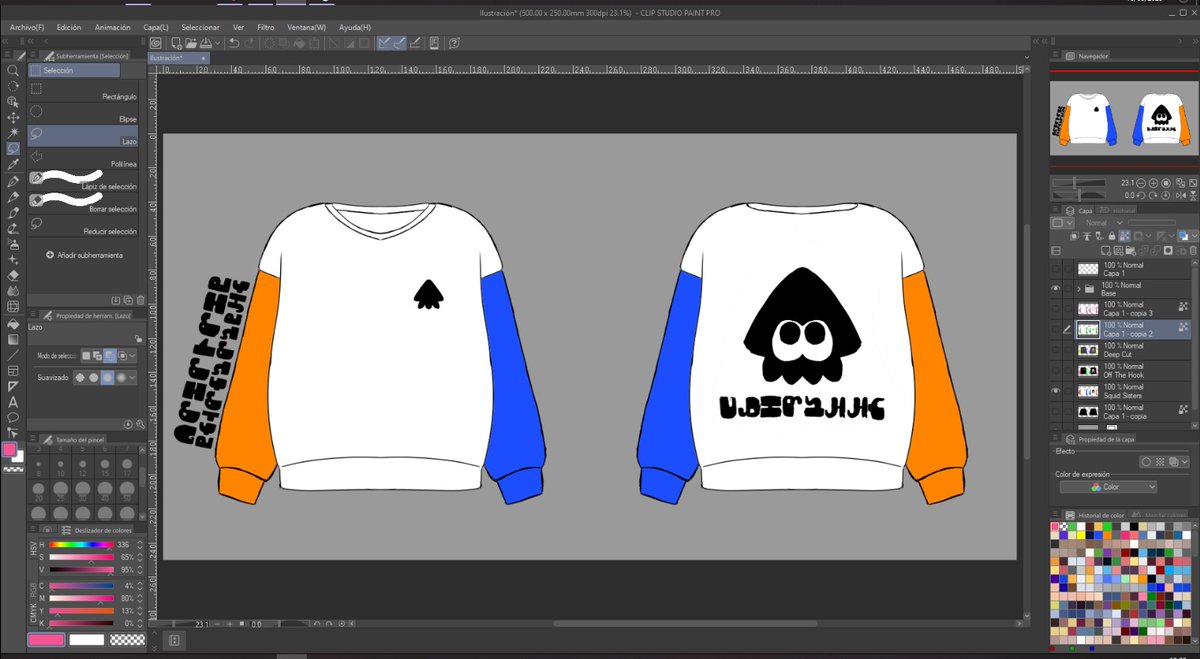Select the Zoom magnifier tool

[13, 71]
